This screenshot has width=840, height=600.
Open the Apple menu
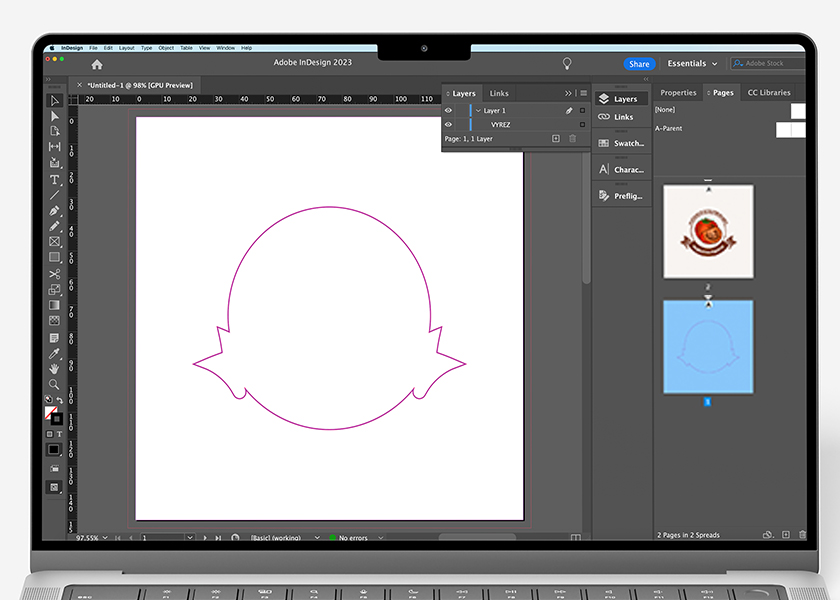52,48
